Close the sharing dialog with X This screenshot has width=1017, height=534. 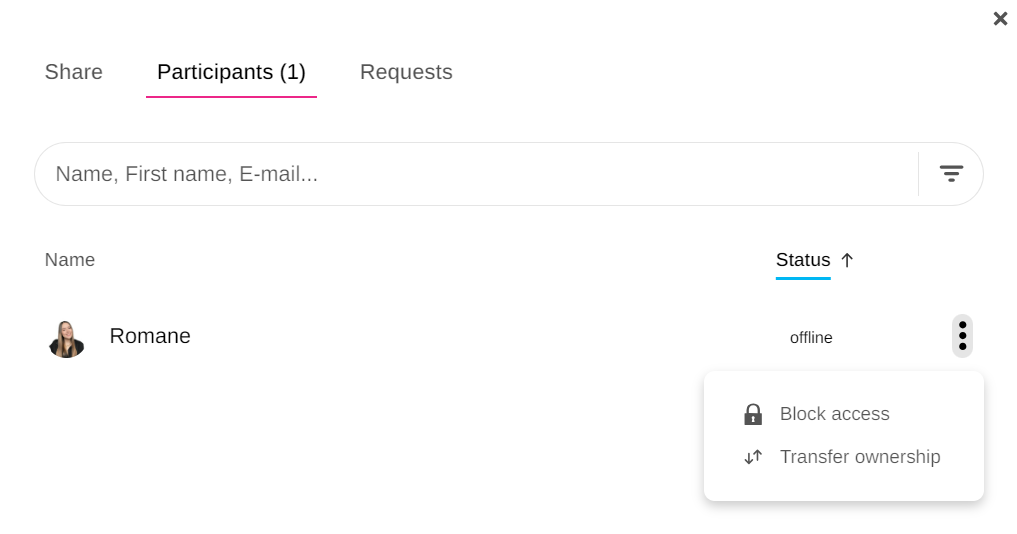(x=1000, y=19)
